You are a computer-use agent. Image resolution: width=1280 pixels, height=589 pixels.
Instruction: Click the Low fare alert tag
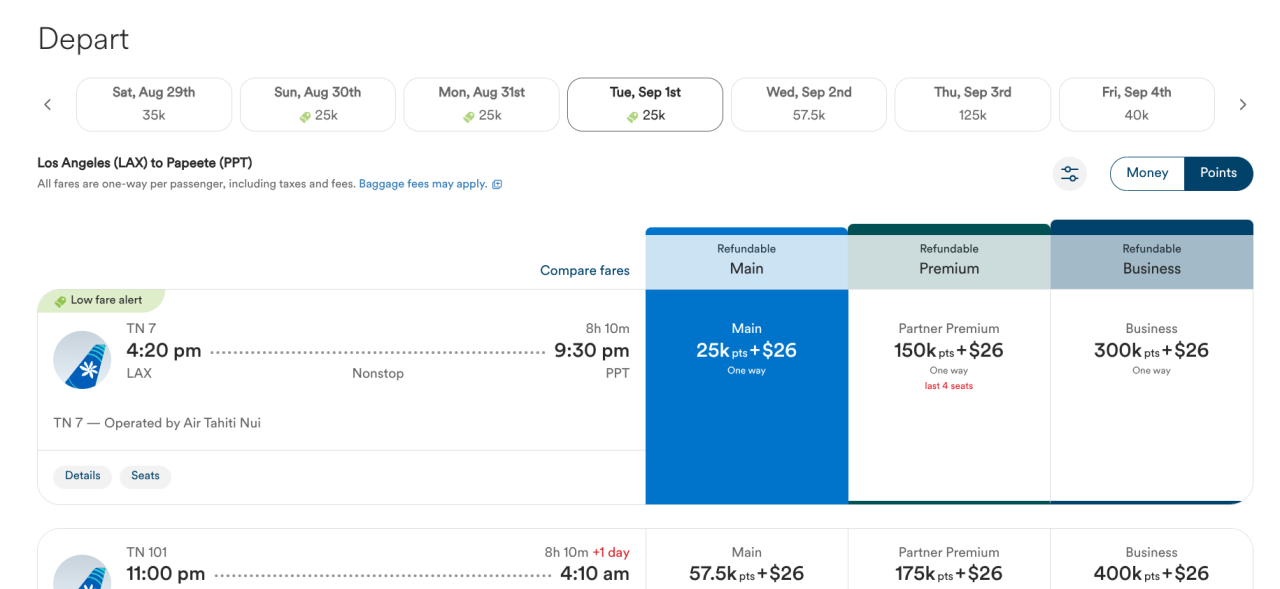[100, 300]
